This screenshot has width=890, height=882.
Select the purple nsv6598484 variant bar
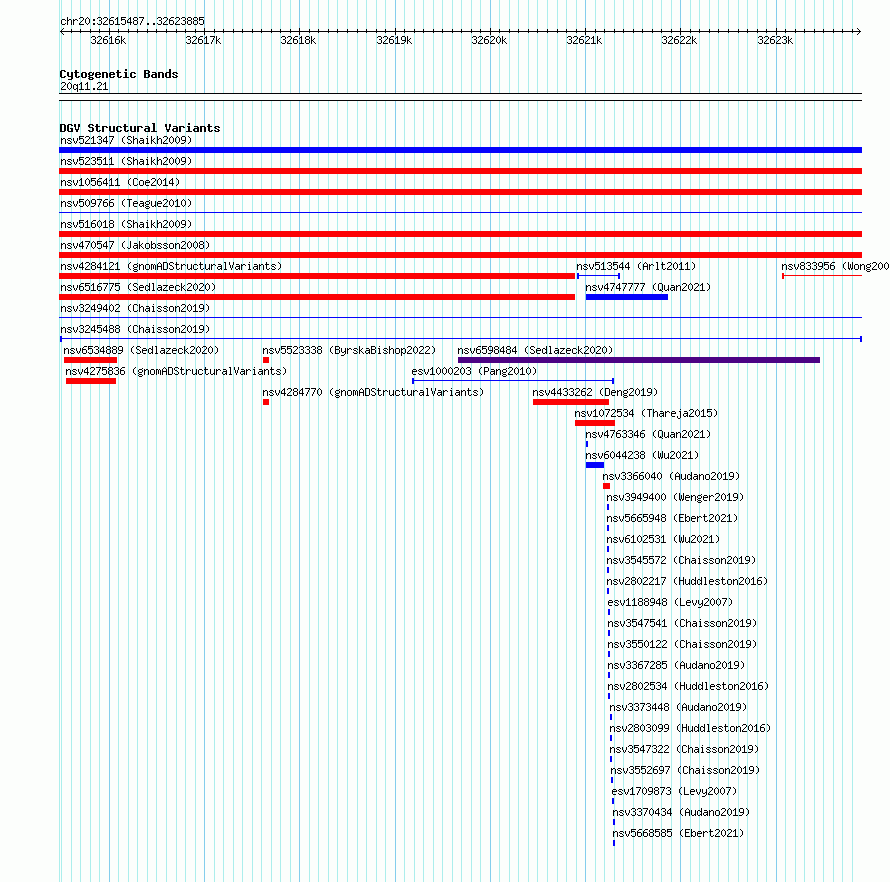pyautogui.click(x=639, y=360)
